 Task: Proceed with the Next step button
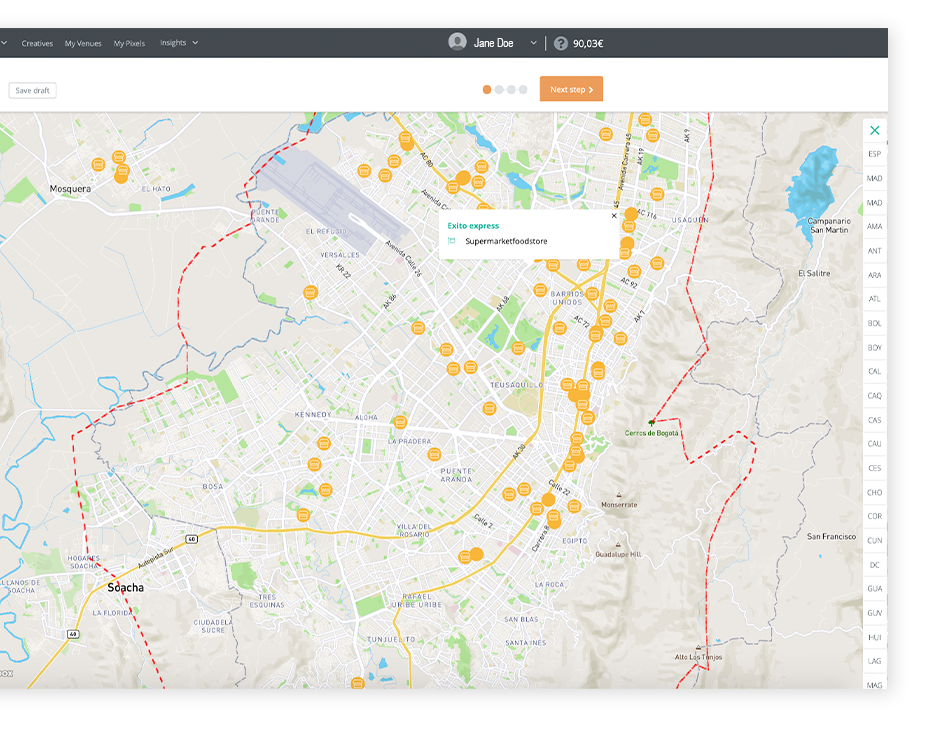(571, 89)
